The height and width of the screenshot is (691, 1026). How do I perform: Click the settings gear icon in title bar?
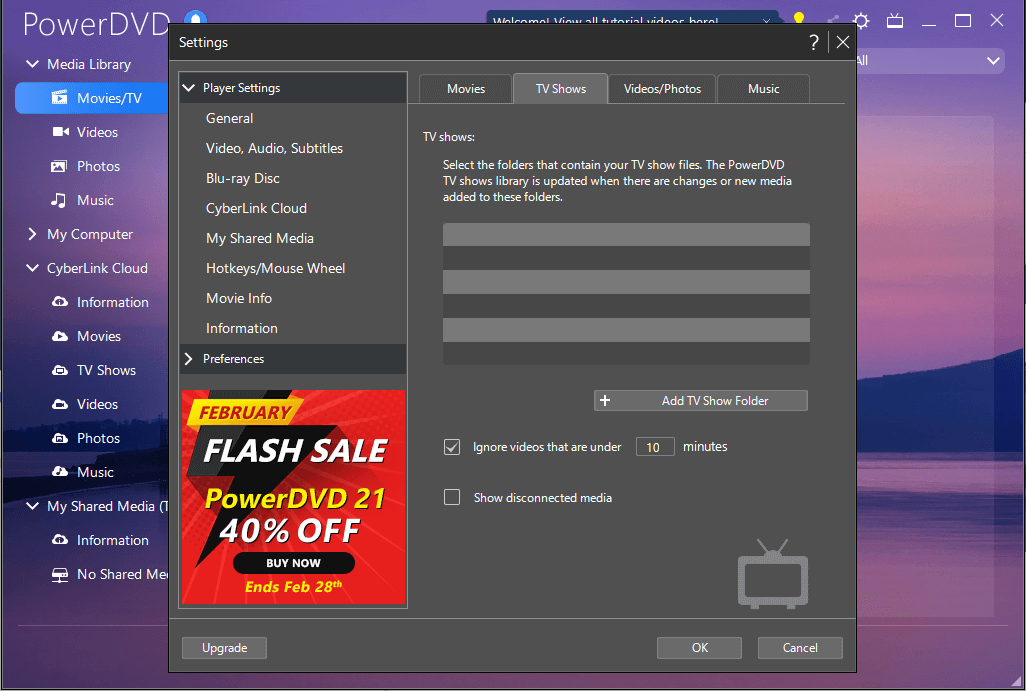coord(861,21)
